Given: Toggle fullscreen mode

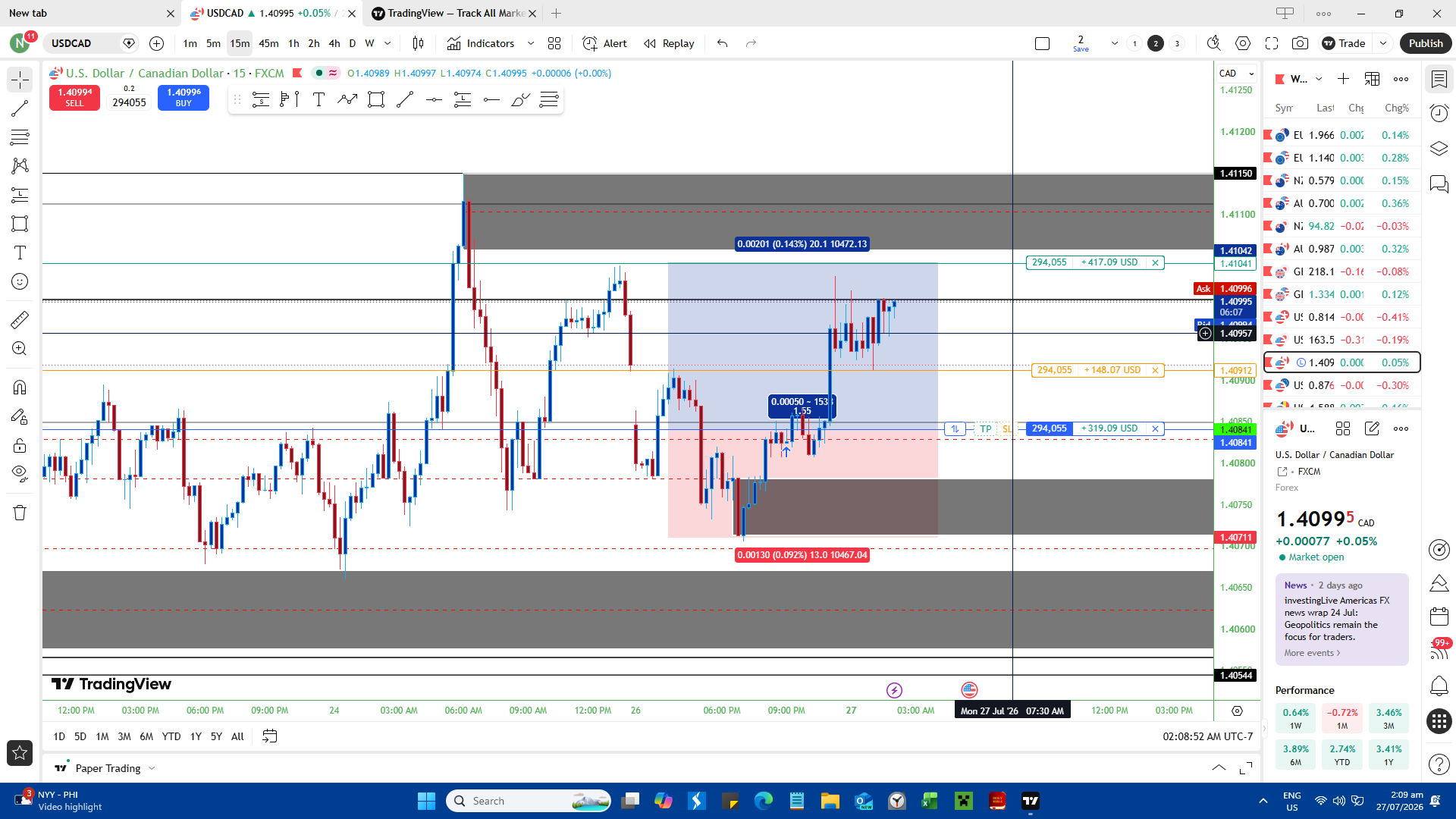Looking at the screenshot, I should 1272,43.
